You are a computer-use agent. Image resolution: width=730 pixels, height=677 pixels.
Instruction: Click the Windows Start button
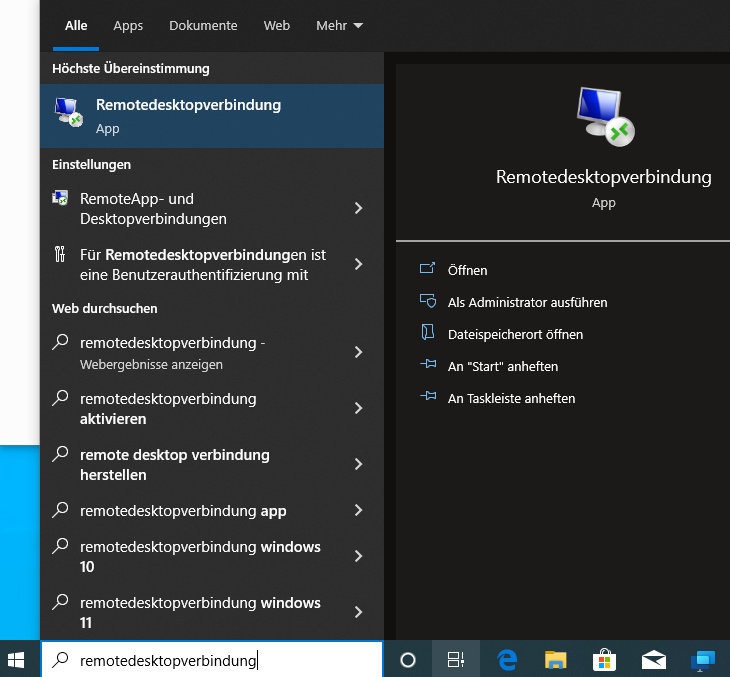tap(17, 660)
